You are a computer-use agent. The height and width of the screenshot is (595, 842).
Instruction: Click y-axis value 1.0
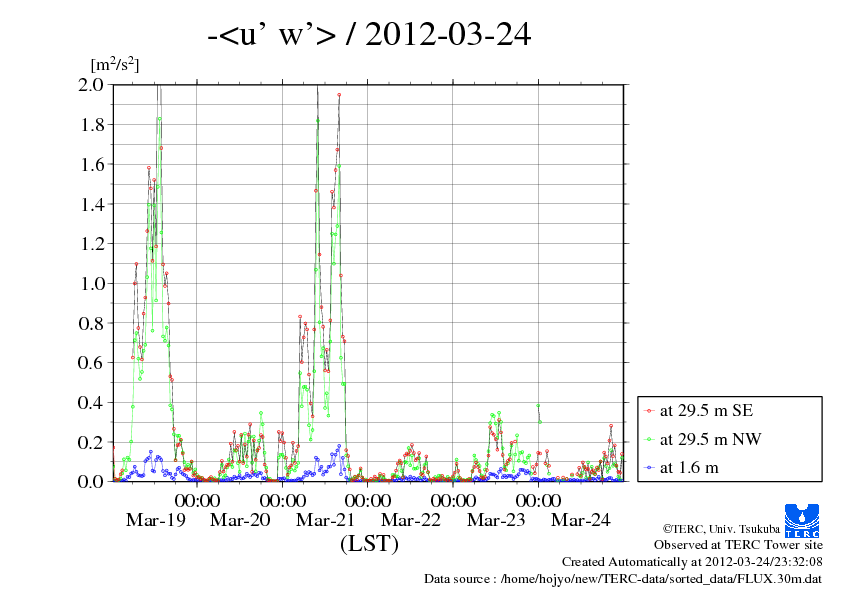click(91, 284)
